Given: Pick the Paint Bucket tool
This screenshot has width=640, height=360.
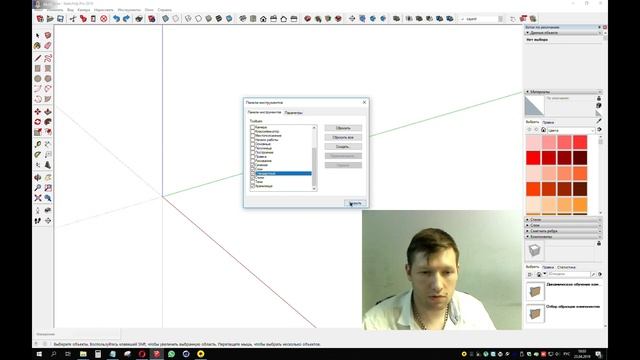Looking at the screenshot, I should [38, 46].
